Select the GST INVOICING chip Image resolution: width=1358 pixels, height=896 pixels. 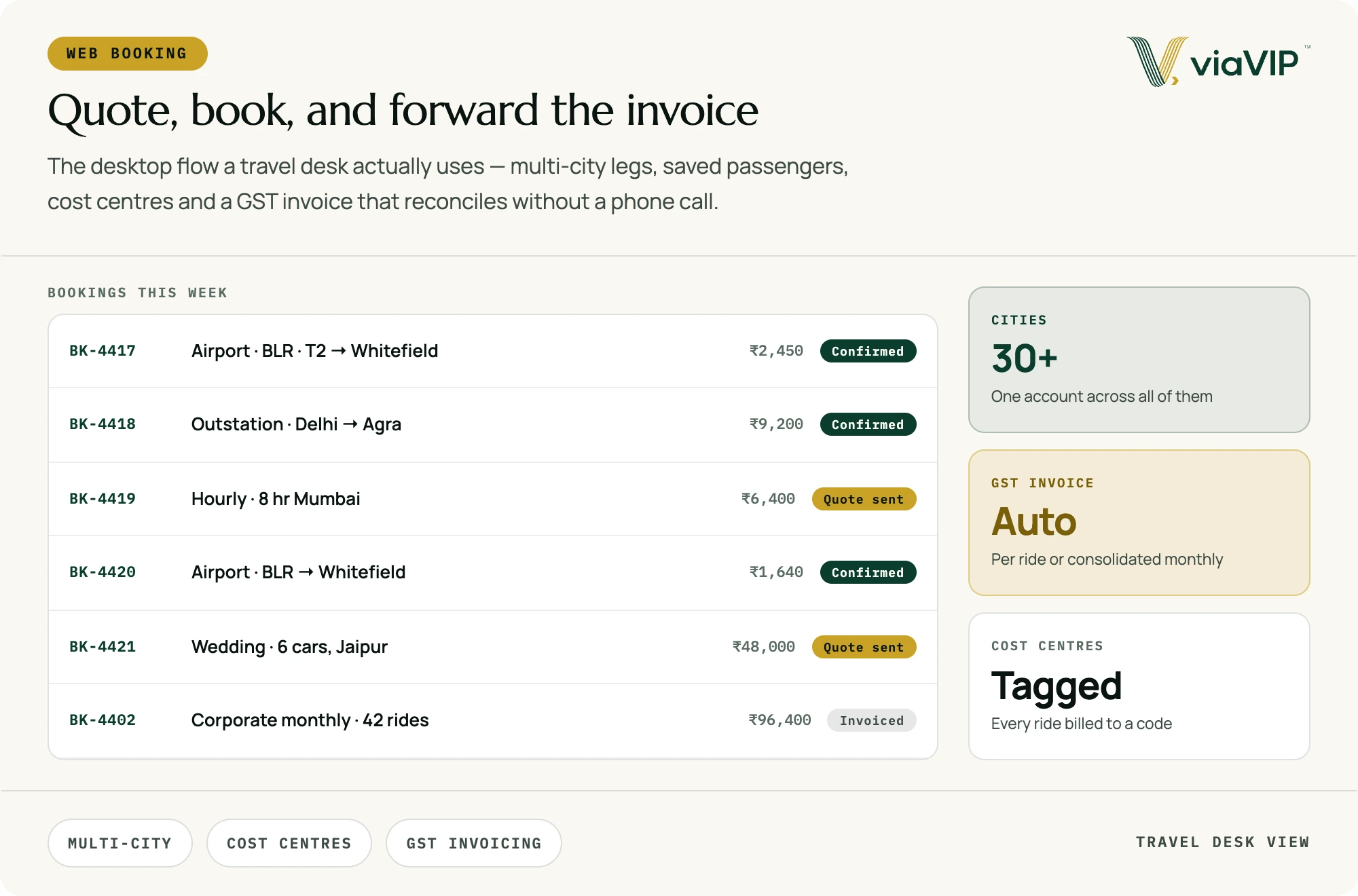click(x=474, y=843)
